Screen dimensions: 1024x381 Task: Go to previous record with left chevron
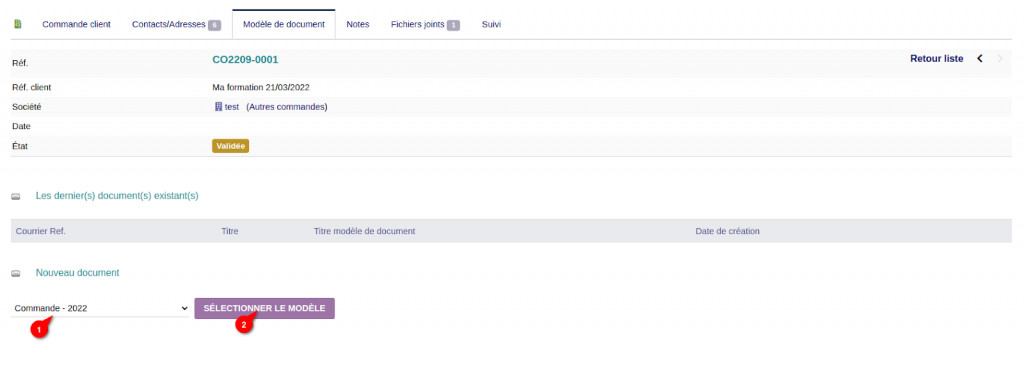coord(980,59)
